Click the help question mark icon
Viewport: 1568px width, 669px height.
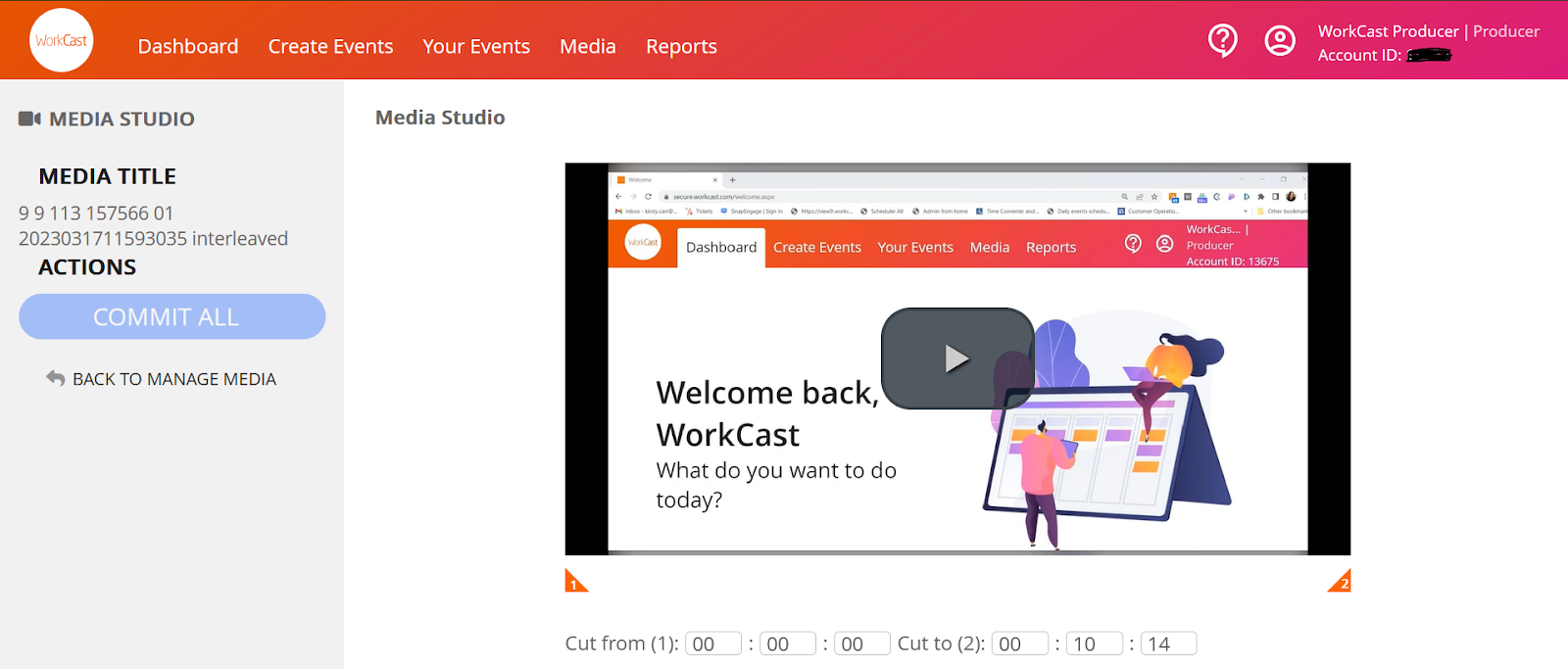click(x=1222, y=41)
